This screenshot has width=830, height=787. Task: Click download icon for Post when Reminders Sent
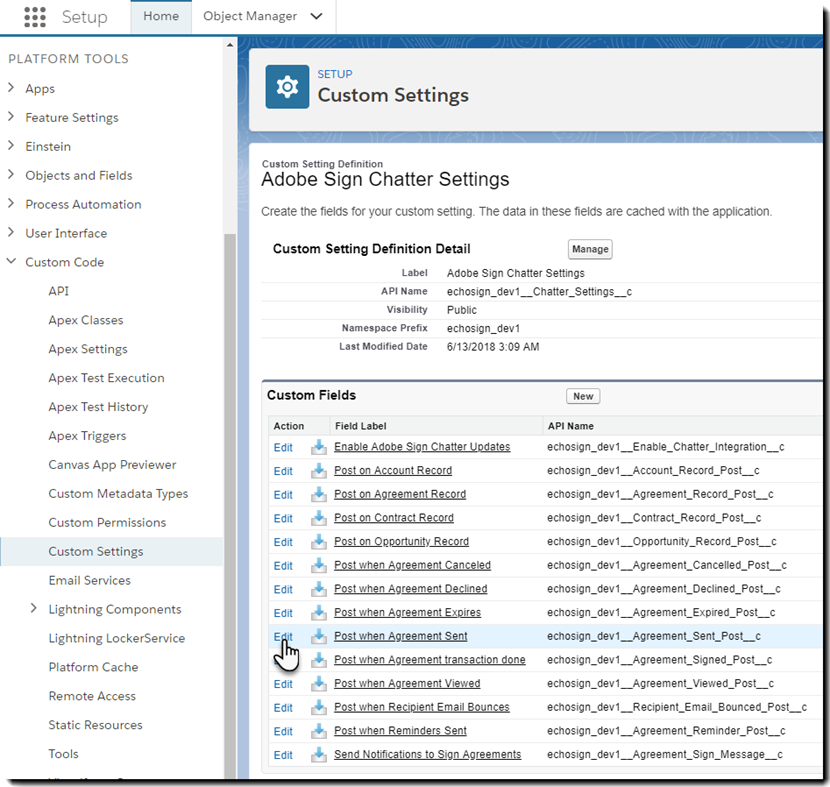[x=319, y=731]
